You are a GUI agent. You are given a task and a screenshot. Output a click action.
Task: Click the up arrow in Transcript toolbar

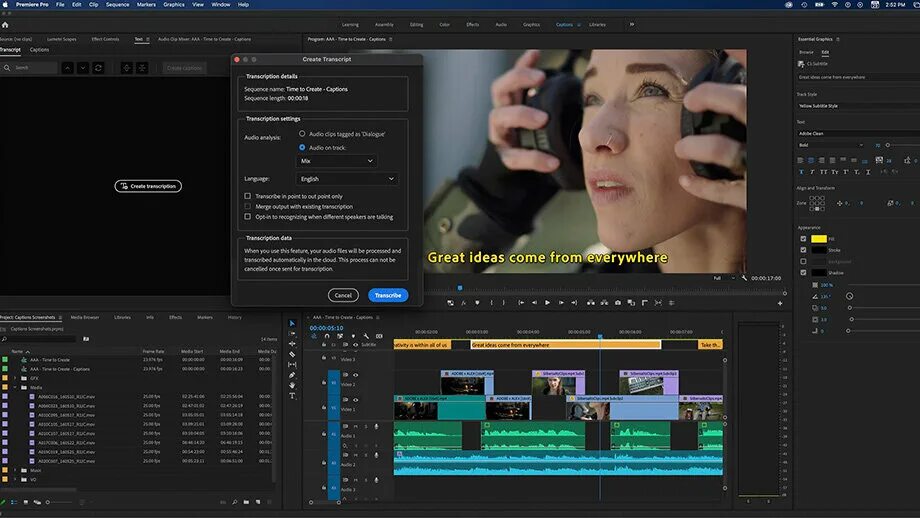[67, 68]
